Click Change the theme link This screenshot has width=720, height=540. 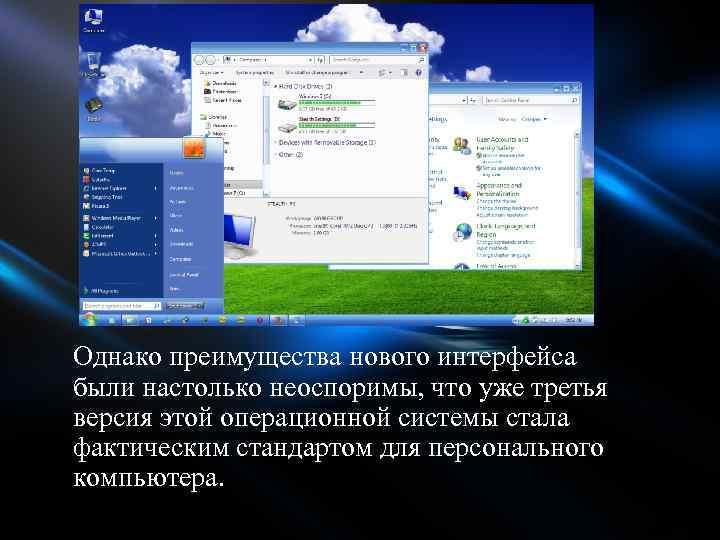[x=496, y=202]
